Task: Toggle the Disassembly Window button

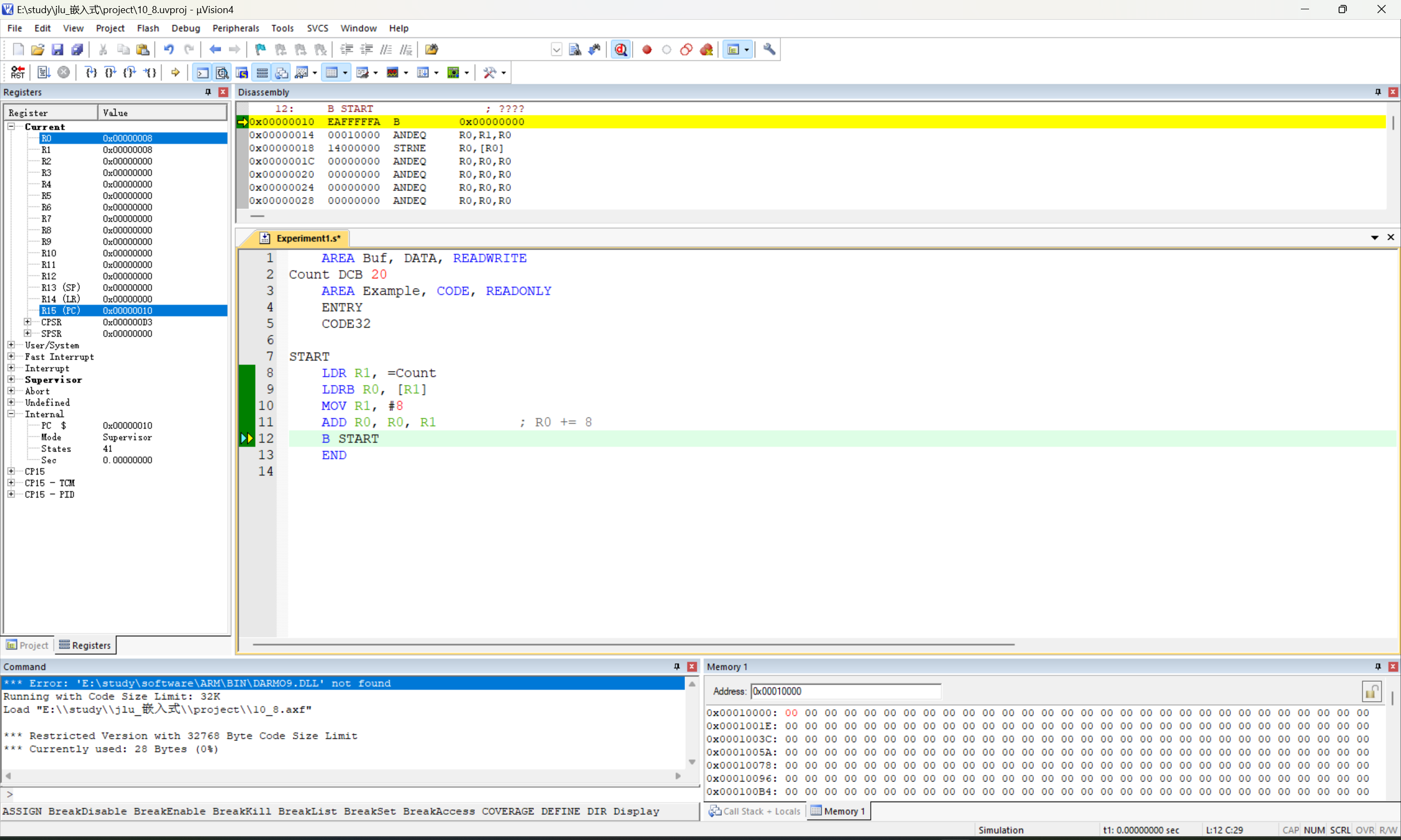Action: 222,72
